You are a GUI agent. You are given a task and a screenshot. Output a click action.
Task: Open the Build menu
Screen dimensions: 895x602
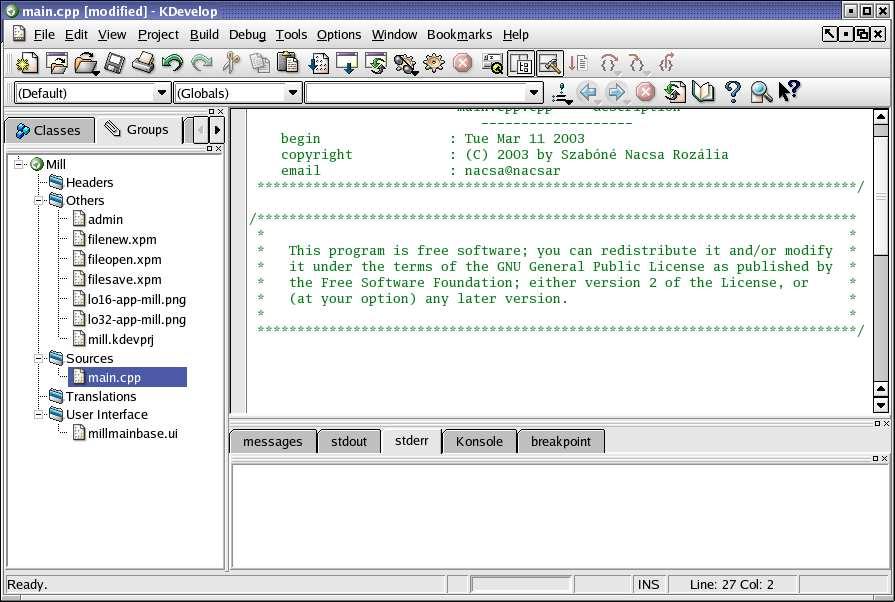(x=204, y=35)
